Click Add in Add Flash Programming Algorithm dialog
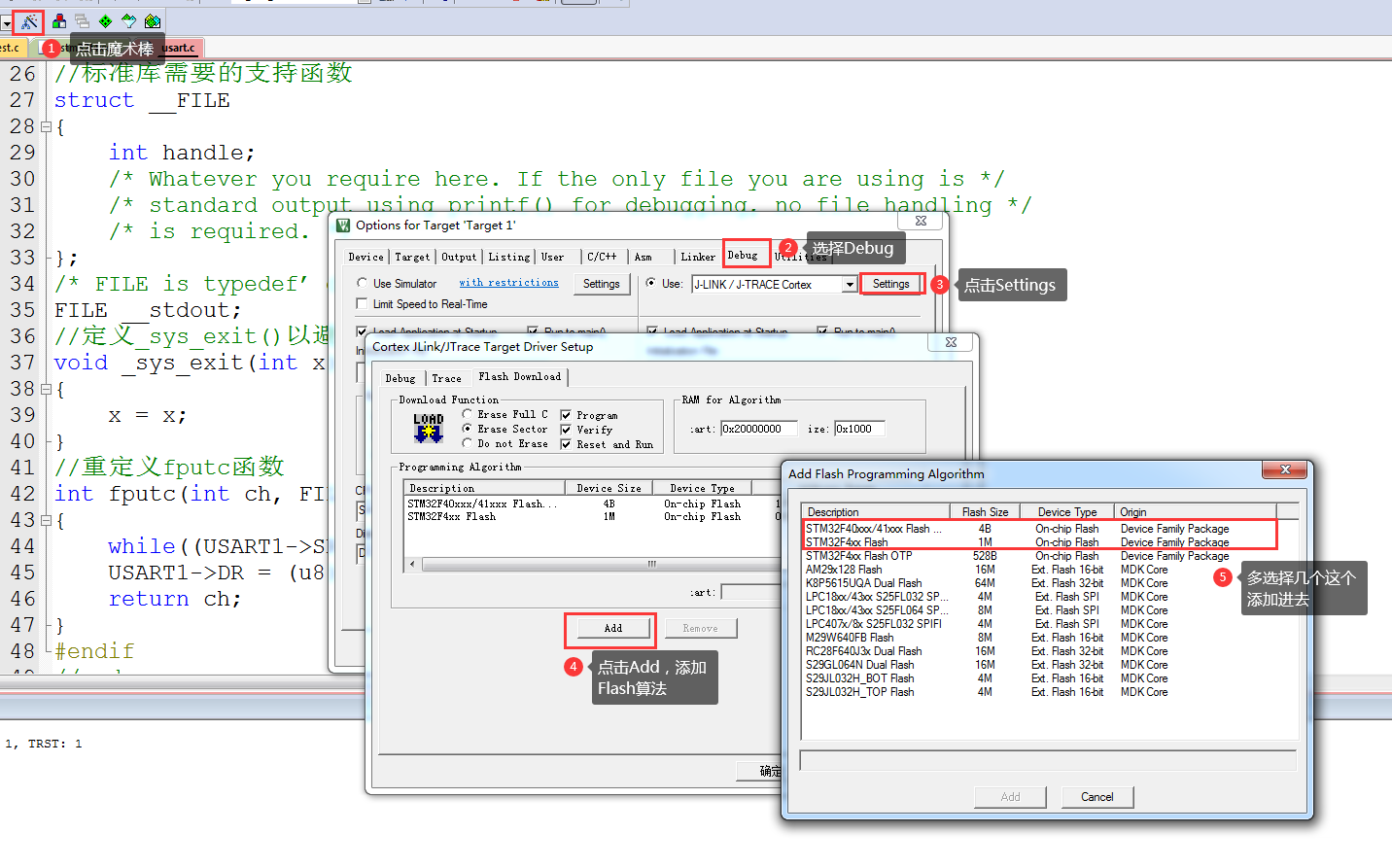Screen dimensions: 1392x868 tap(1011, 797)
